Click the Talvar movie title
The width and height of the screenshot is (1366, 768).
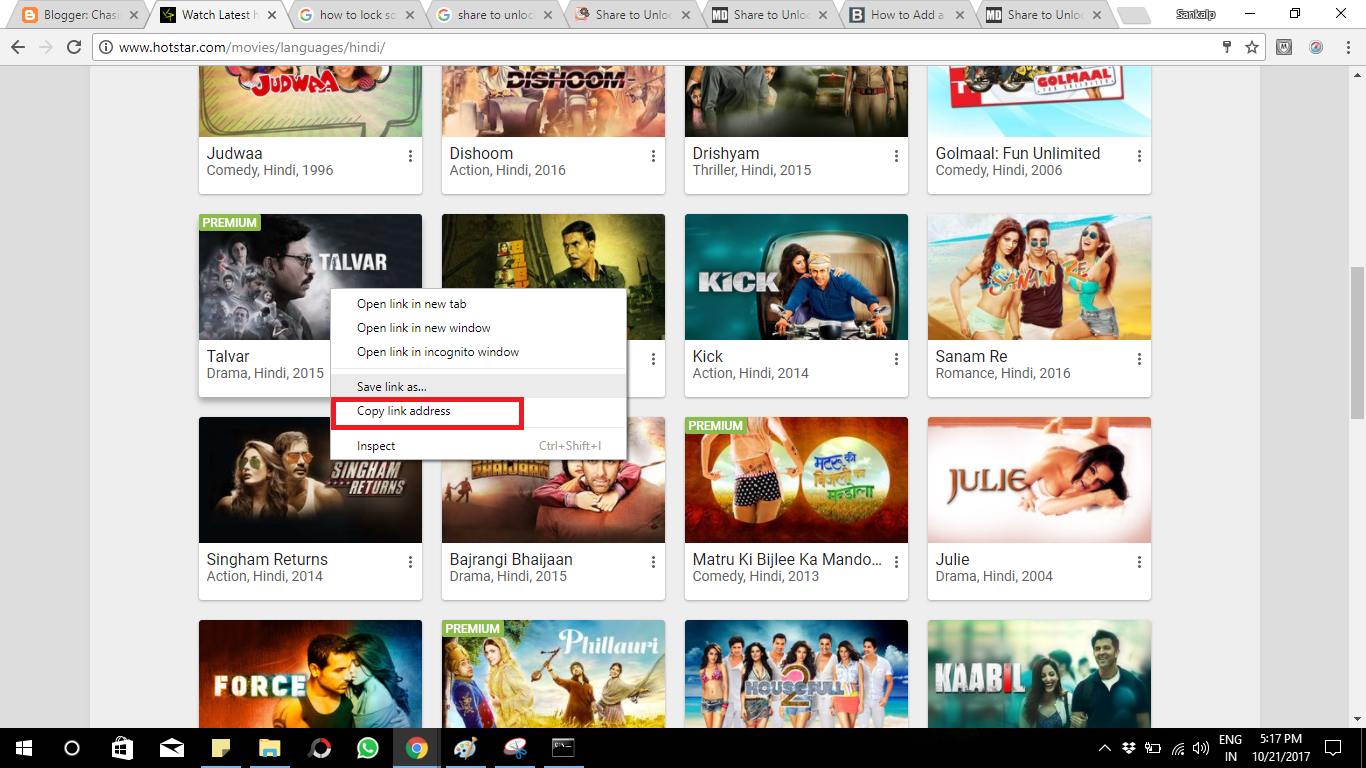(x=228, y=356)
